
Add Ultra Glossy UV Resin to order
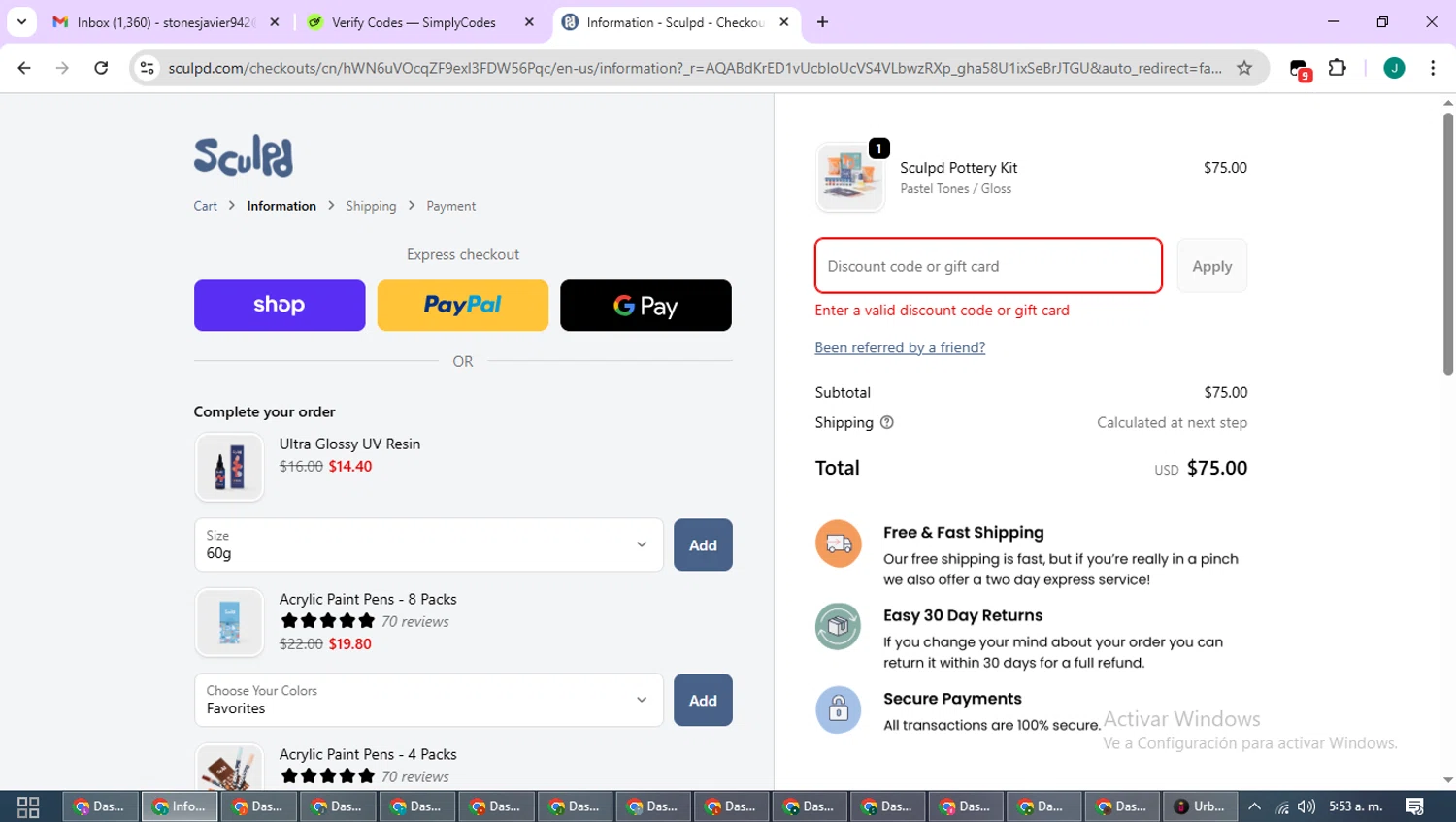[703, 544]
